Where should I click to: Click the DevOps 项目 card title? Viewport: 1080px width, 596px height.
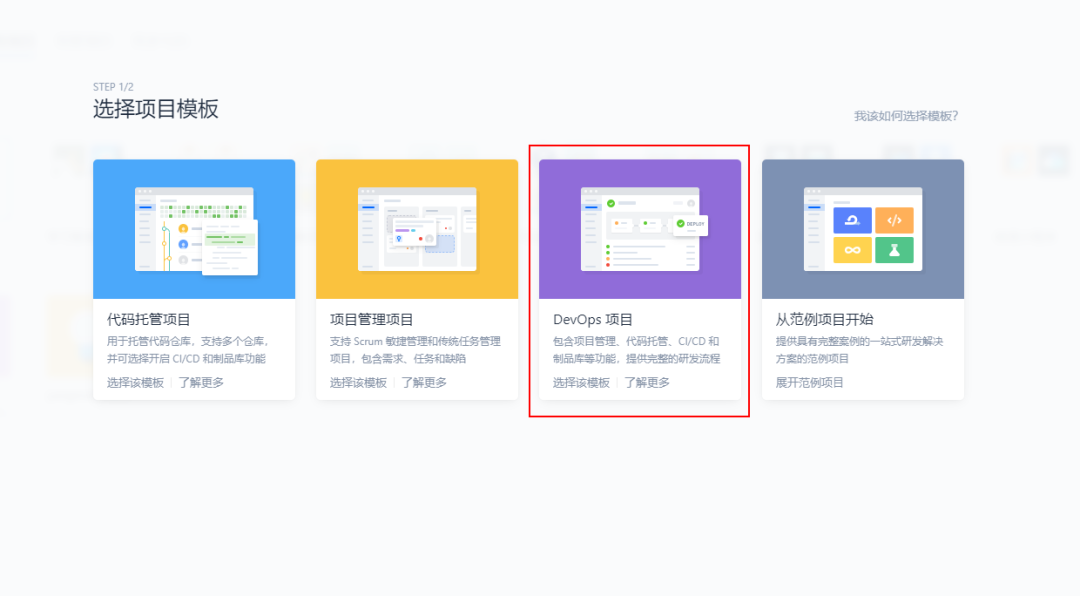pyautogui.click(x=592, y=320)
